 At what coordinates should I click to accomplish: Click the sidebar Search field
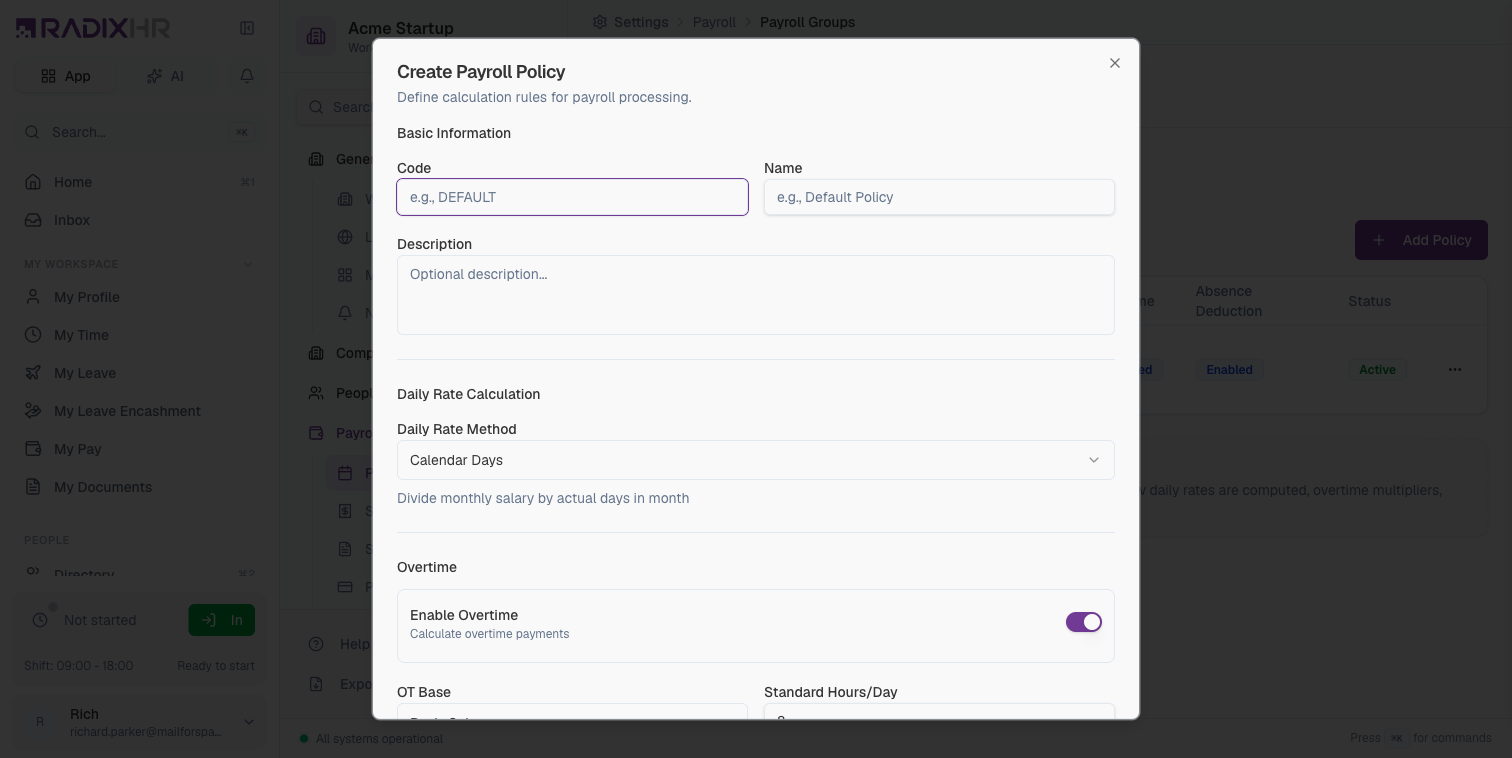point(139,132)
